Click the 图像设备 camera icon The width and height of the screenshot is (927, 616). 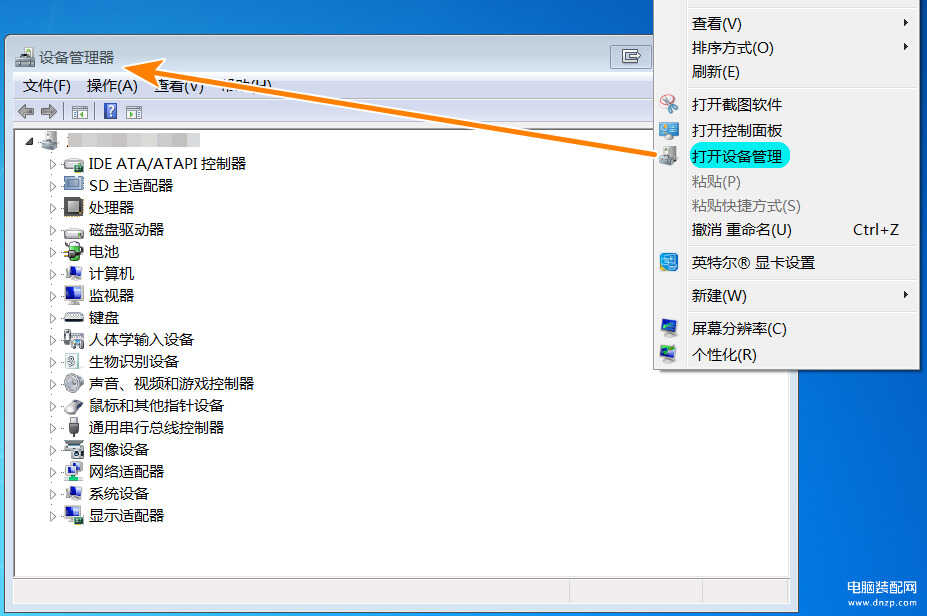(73, 449)
